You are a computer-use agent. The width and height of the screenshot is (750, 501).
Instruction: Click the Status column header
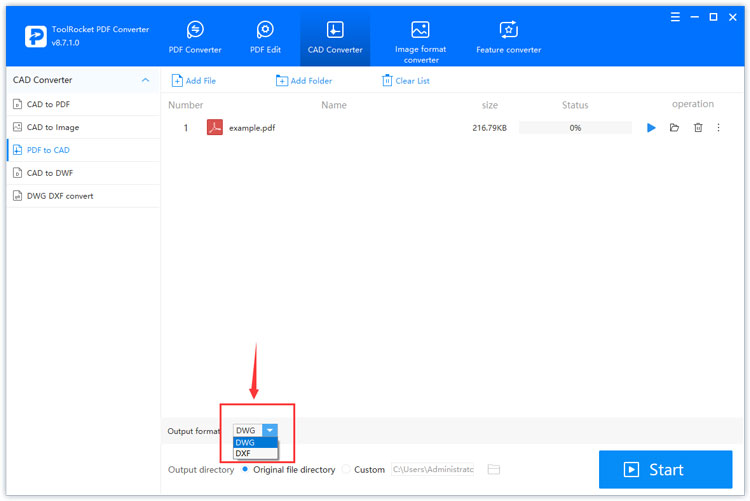pos(575,105)
